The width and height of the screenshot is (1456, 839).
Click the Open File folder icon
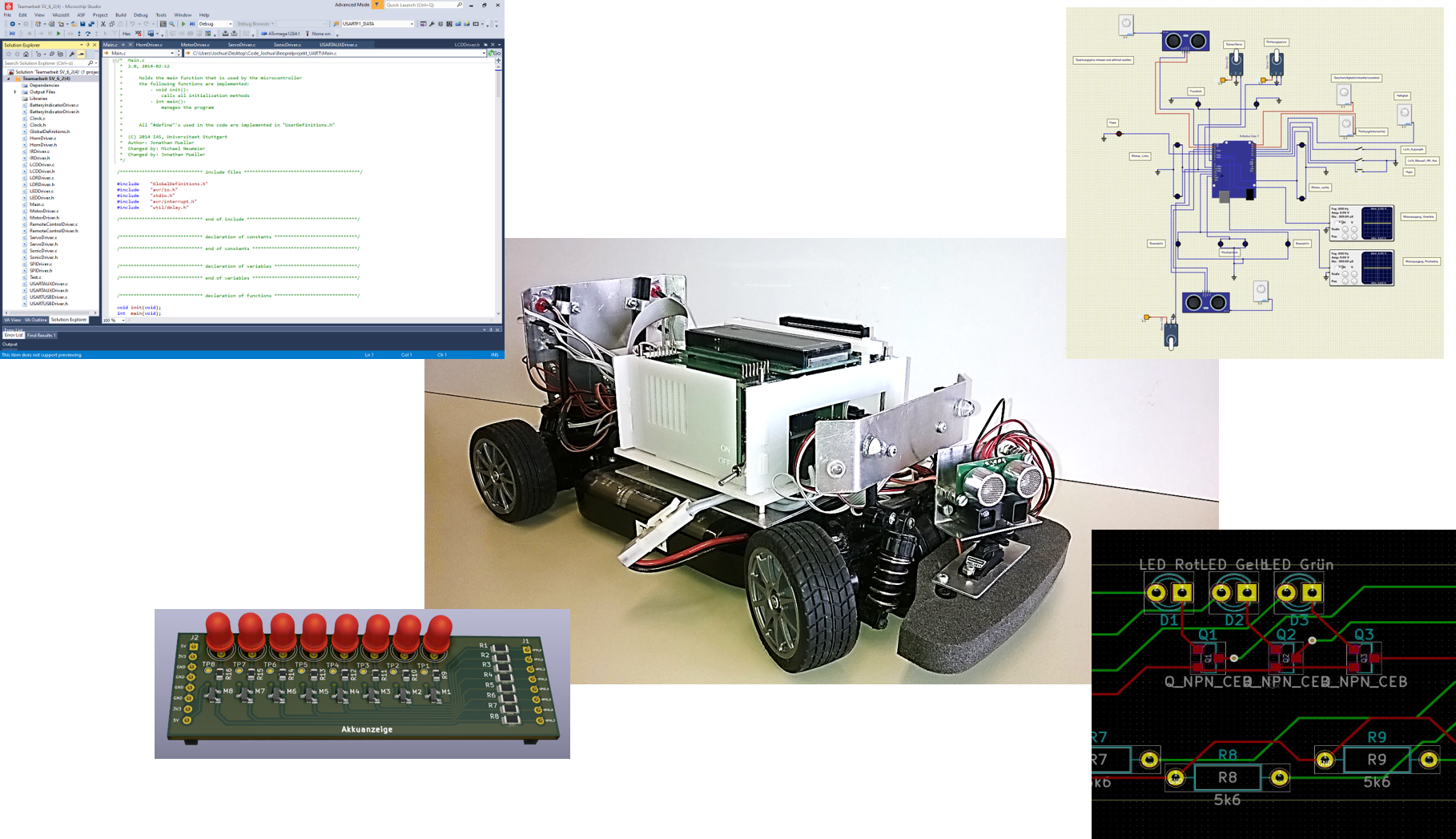coord(74,24)
